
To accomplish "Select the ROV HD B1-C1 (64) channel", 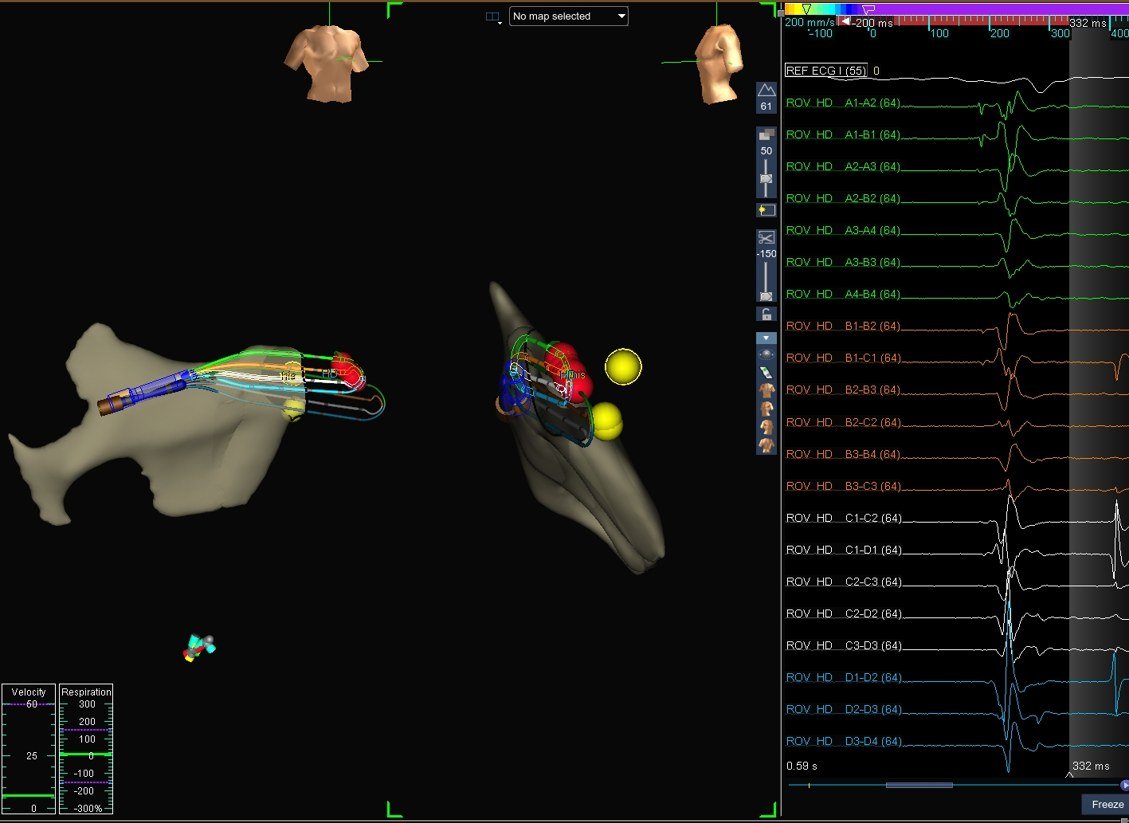I will [843, 358].
